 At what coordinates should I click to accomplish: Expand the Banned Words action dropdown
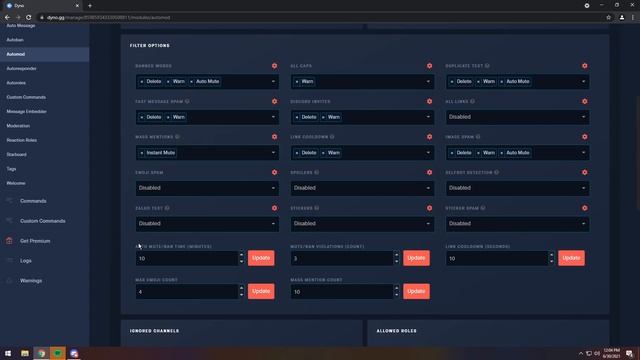tap(273, 82)
